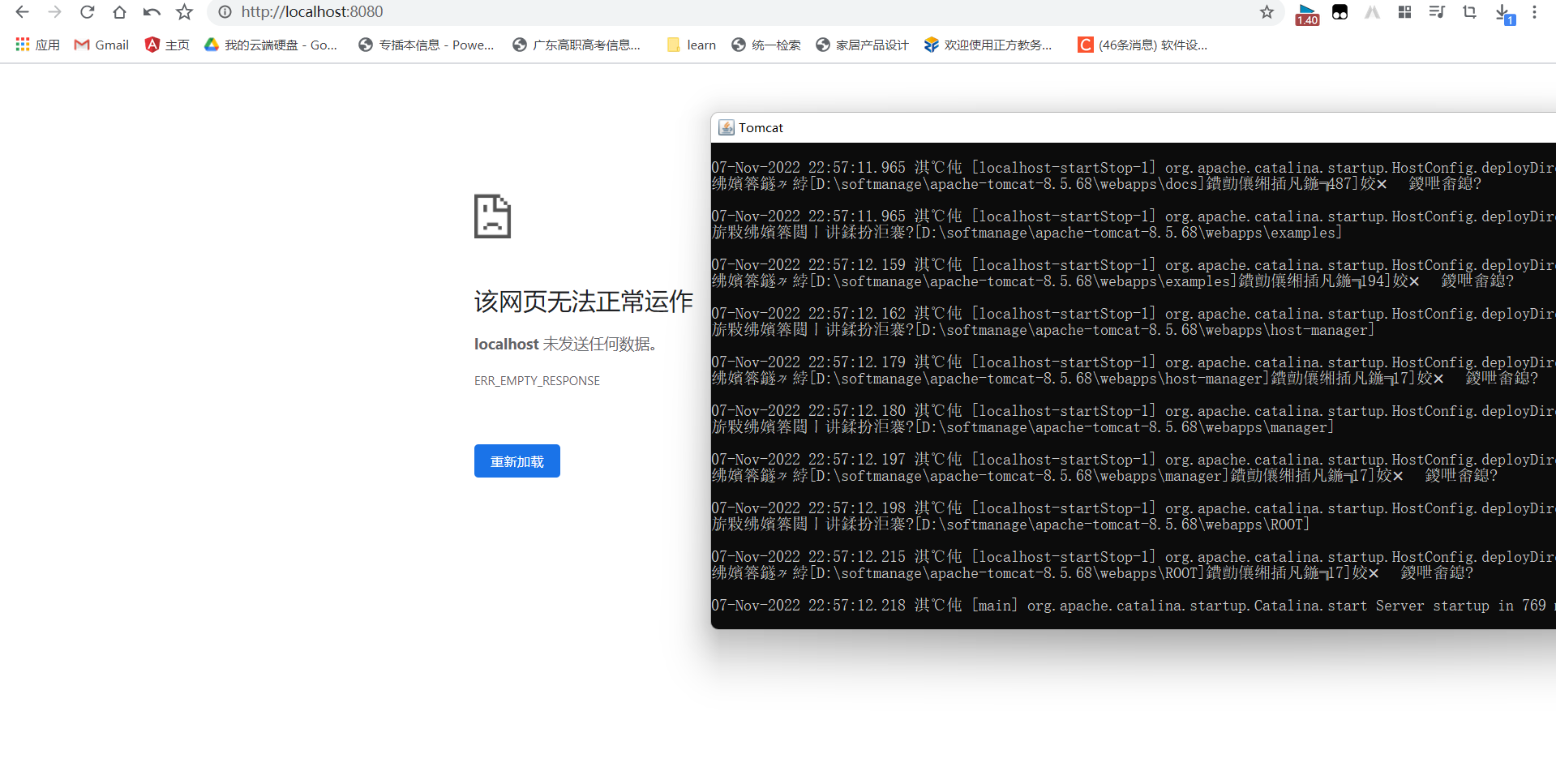Click the curved undo arrow icon in toolbar
1556x784 pixels.
click(152, 12)
